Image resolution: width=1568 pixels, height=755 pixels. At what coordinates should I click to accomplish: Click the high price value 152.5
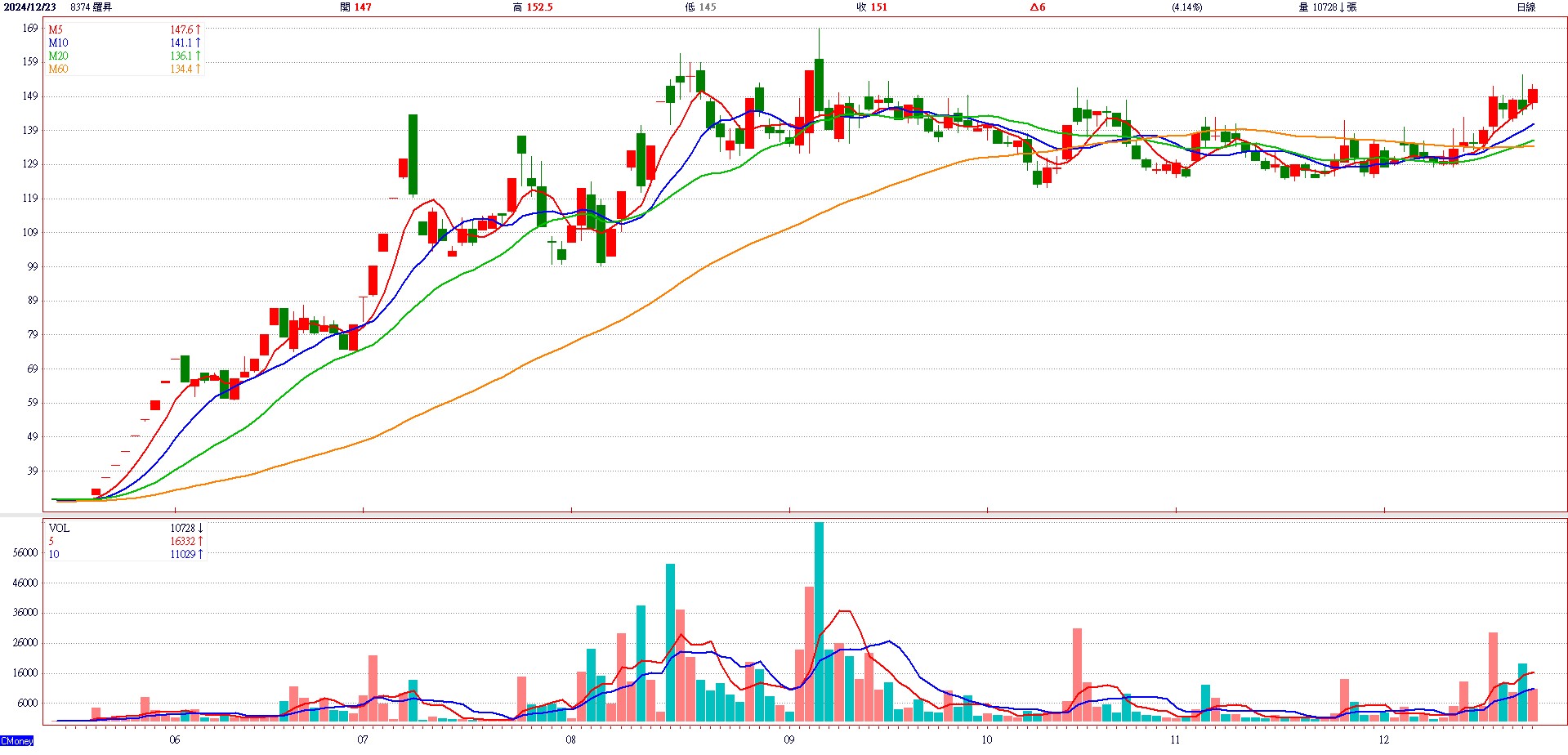(539, 7)
